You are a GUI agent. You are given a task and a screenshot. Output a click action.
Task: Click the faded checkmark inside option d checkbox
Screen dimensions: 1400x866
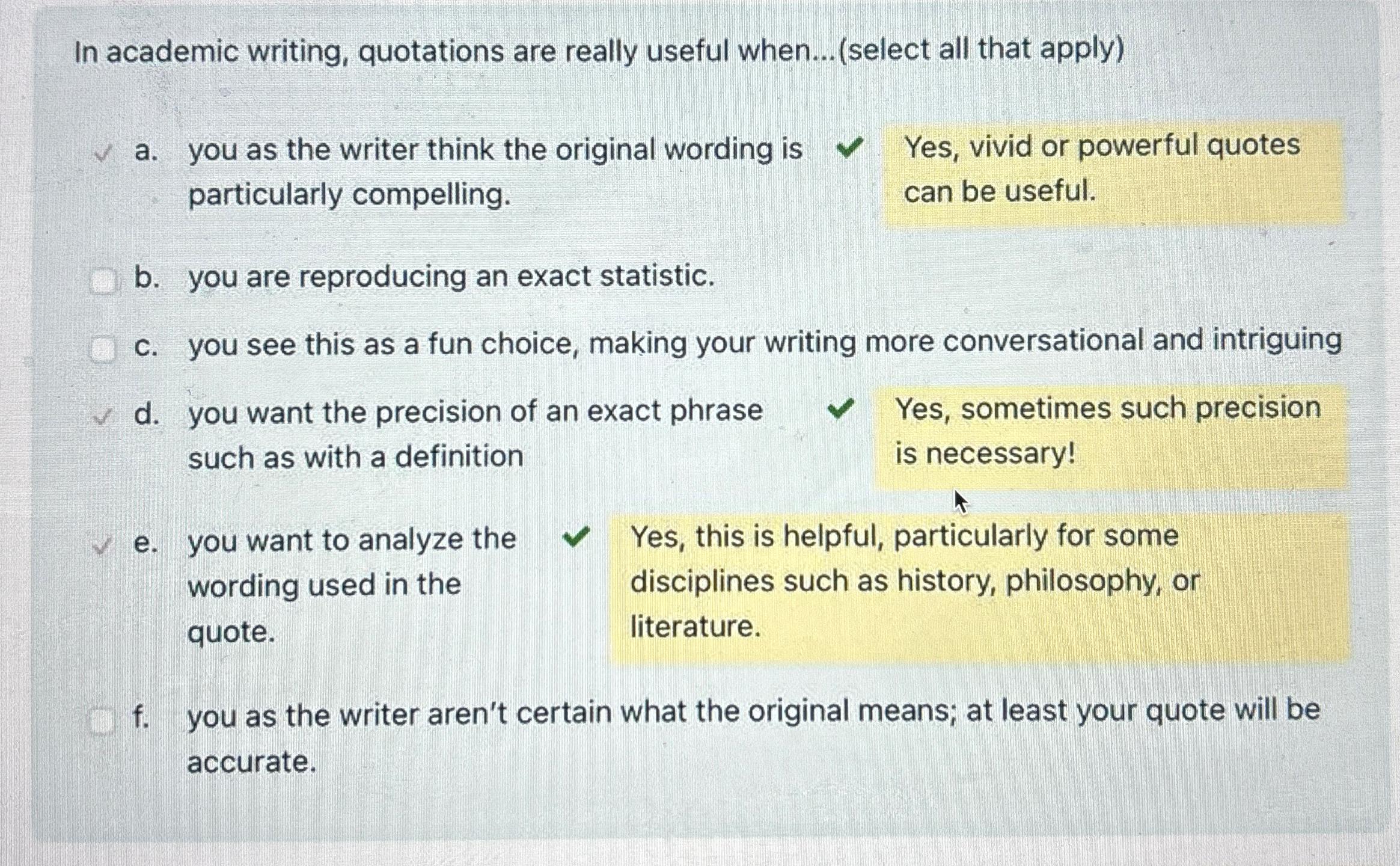102,415
